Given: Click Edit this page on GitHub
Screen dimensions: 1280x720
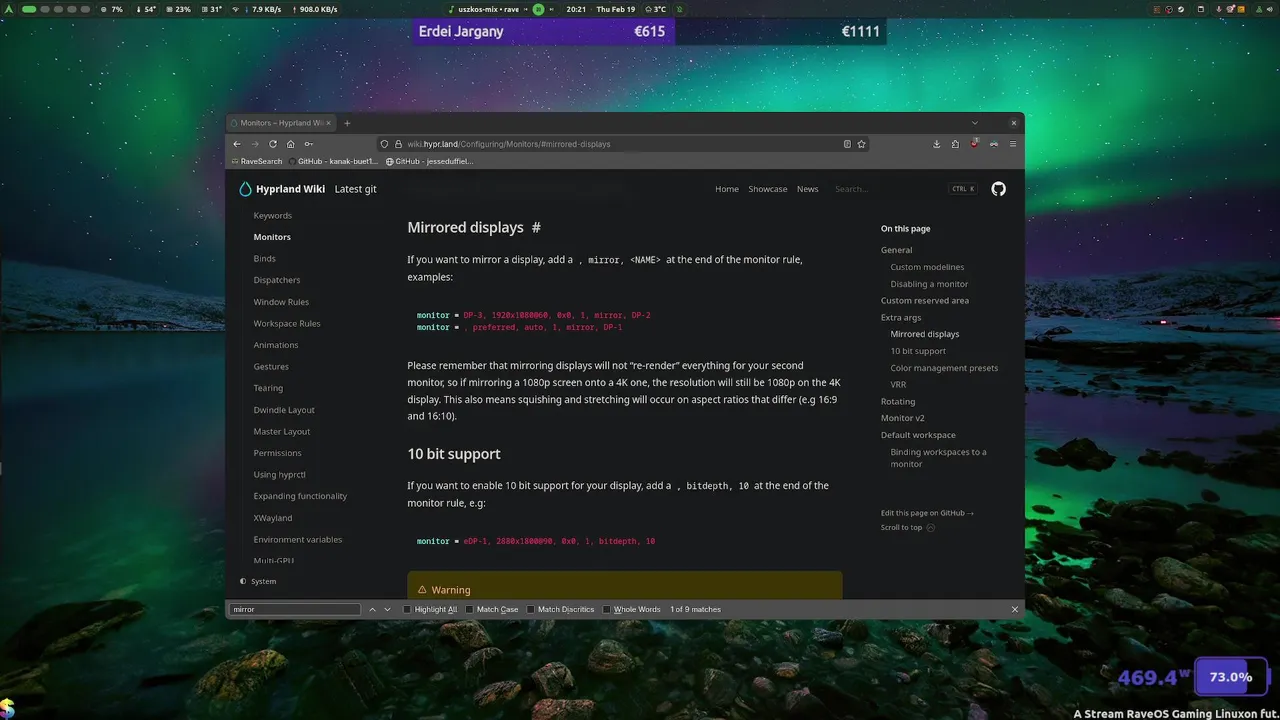Looking at the screenshot, I should 927,513.
